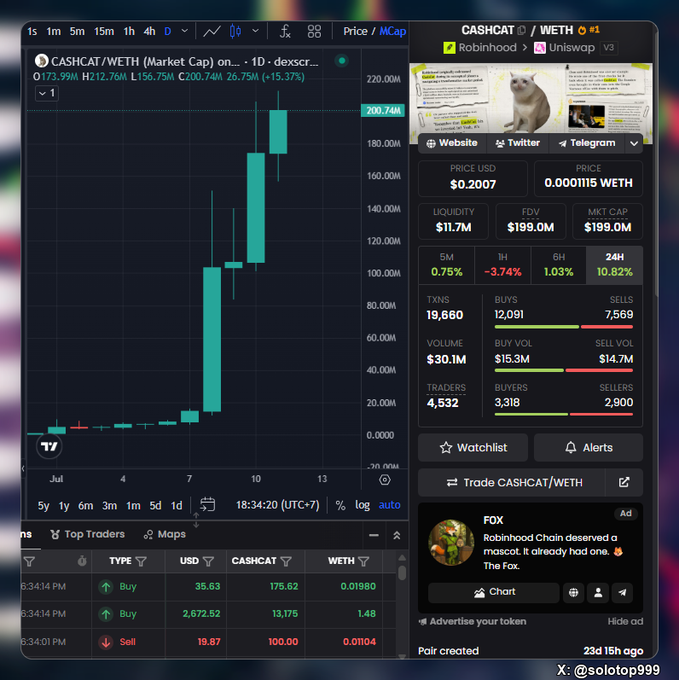Select the 24H change tab
679x680 pixels.
pos(614,265)
